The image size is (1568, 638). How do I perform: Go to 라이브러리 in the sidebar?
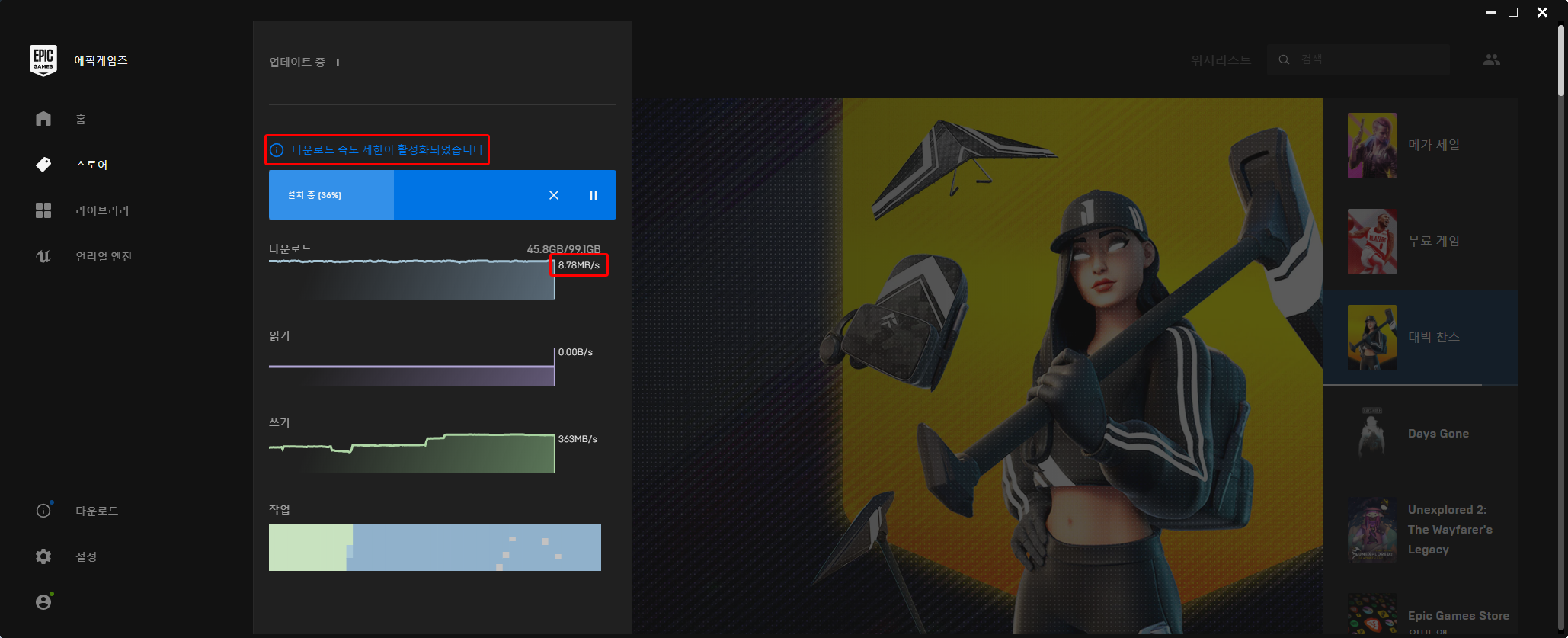(x=102, y=210)
